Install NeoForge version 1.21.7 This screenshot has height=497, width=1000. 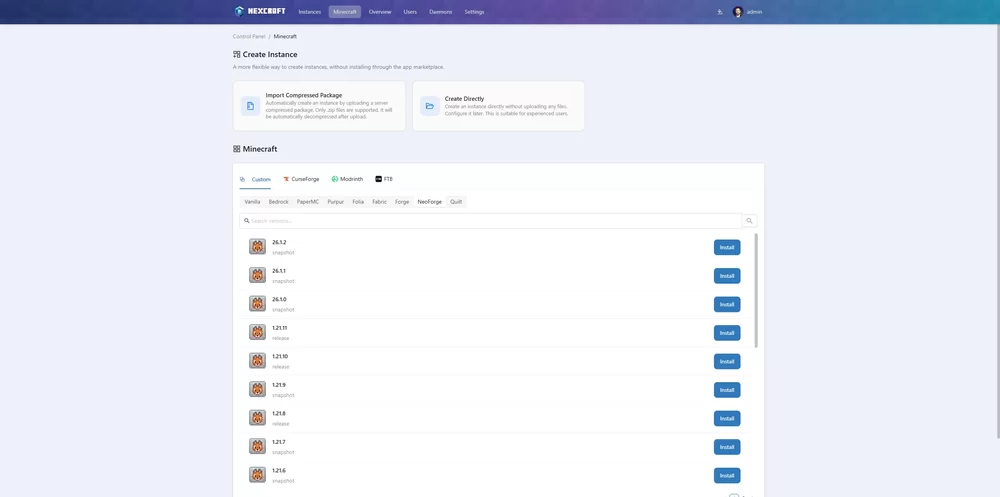727,447
